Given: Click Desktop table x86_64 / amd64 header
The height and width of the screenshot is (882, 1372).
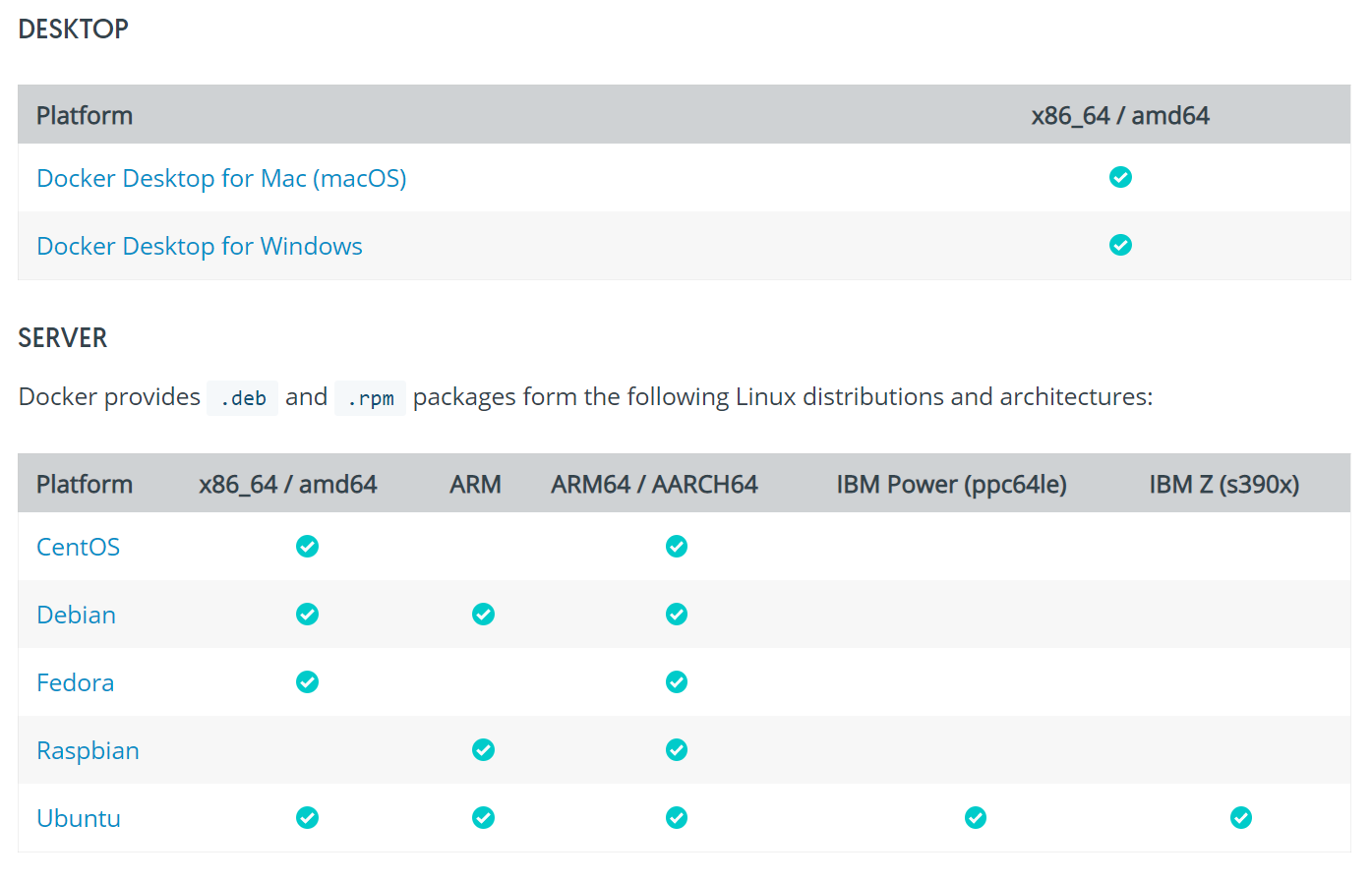Looking at the screenshot, I should [x=1120, y=116].
